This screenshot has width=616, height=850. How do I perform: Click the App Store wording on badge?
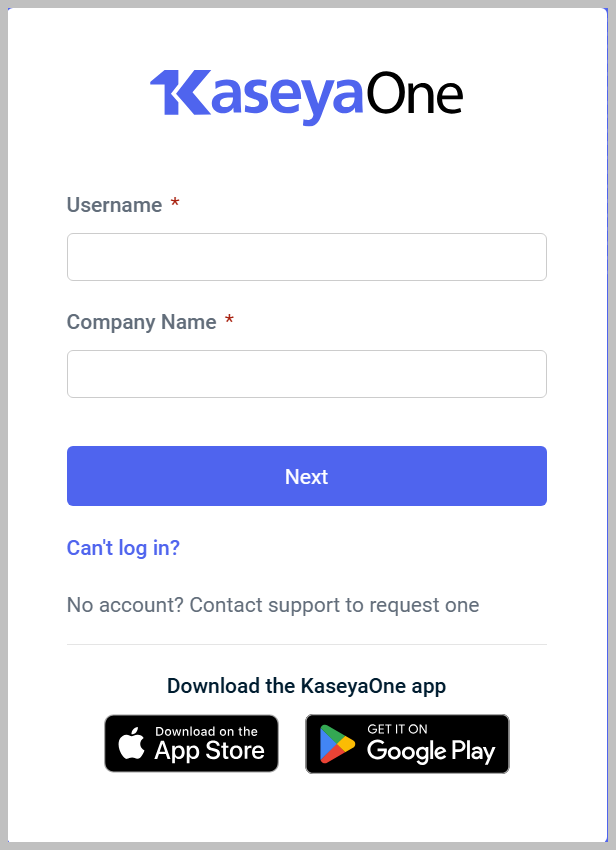pos(209,751)
